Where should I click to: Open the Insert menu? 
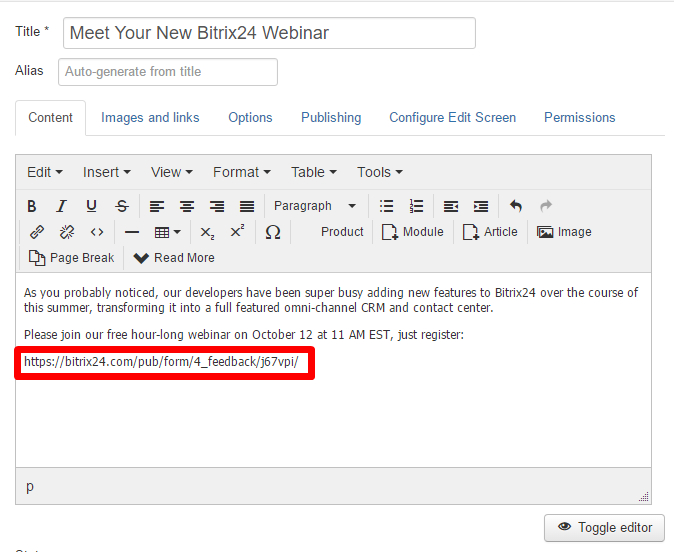pyautogui.click(x=107, y=172)
